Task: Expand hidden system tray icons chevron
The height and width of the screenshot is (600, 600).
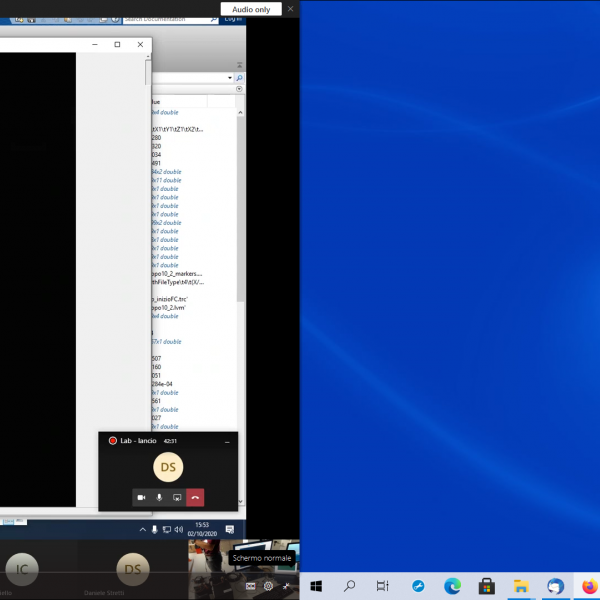Action: [143, 529]
